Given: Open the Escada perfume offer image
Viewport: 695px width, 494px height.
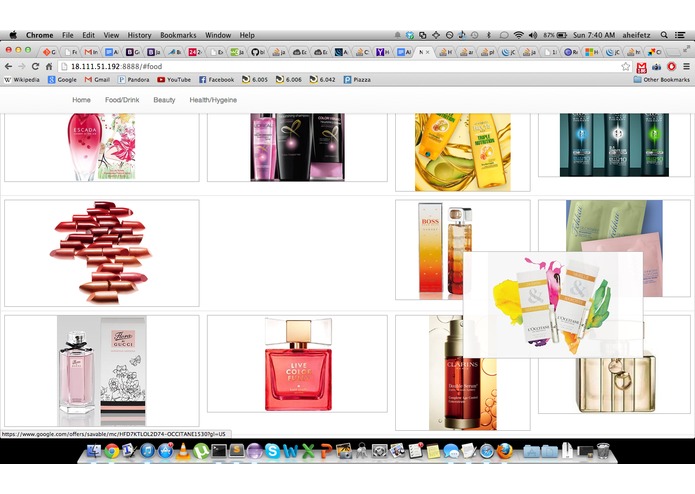Looking at the screenshot, I should (102, 147).
